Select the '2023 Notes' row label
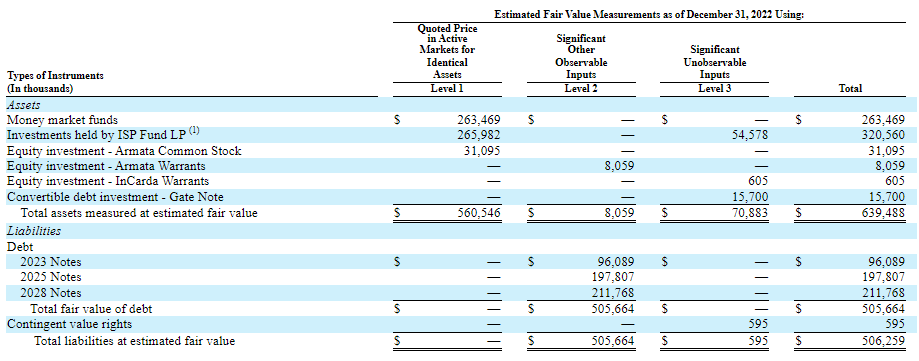The height and width of the screenshot is (361, 919). click(51, 261)
